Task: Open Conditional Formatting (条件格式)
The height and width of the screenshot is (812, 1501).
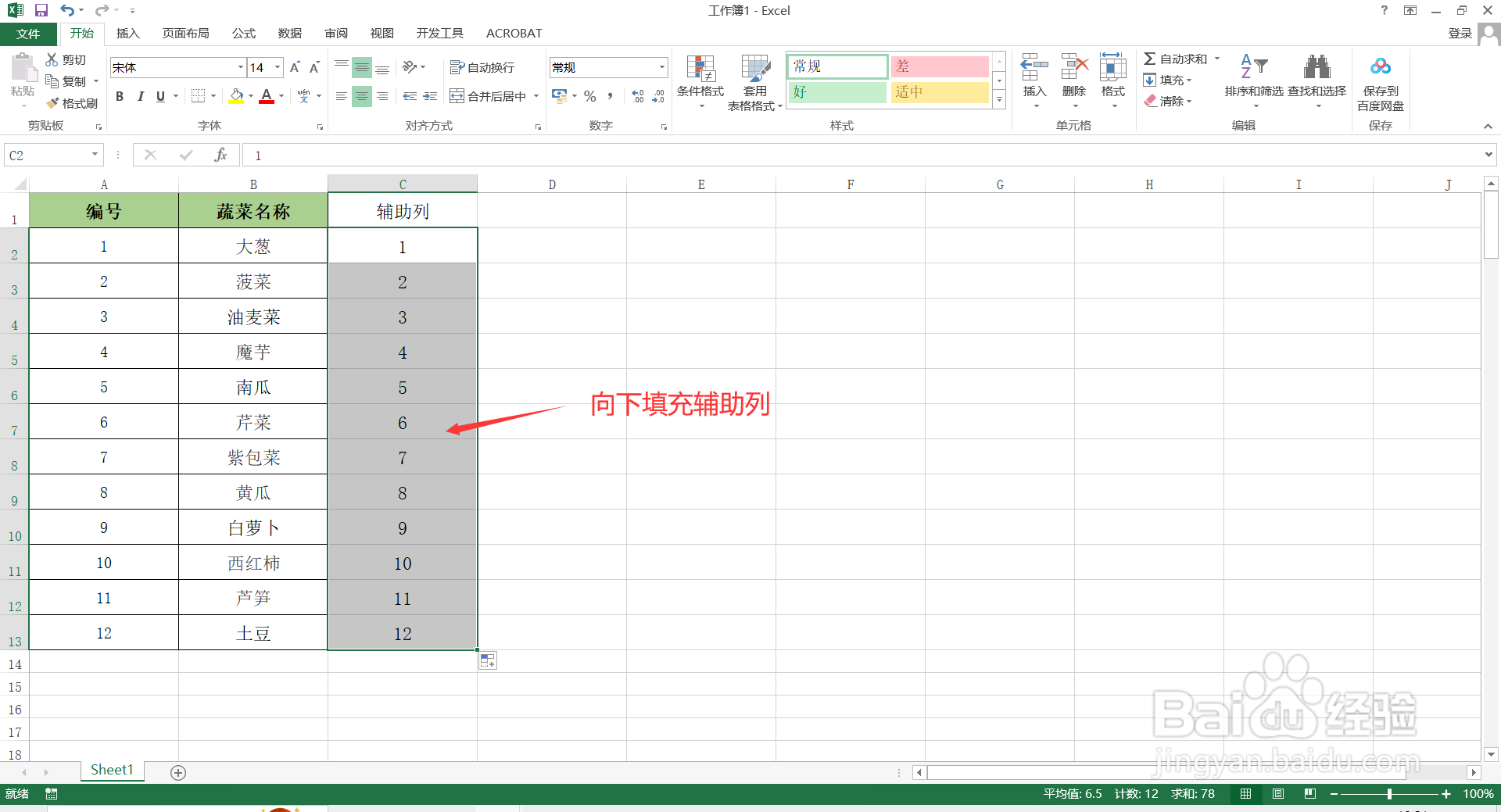Action: click(700, 82)
